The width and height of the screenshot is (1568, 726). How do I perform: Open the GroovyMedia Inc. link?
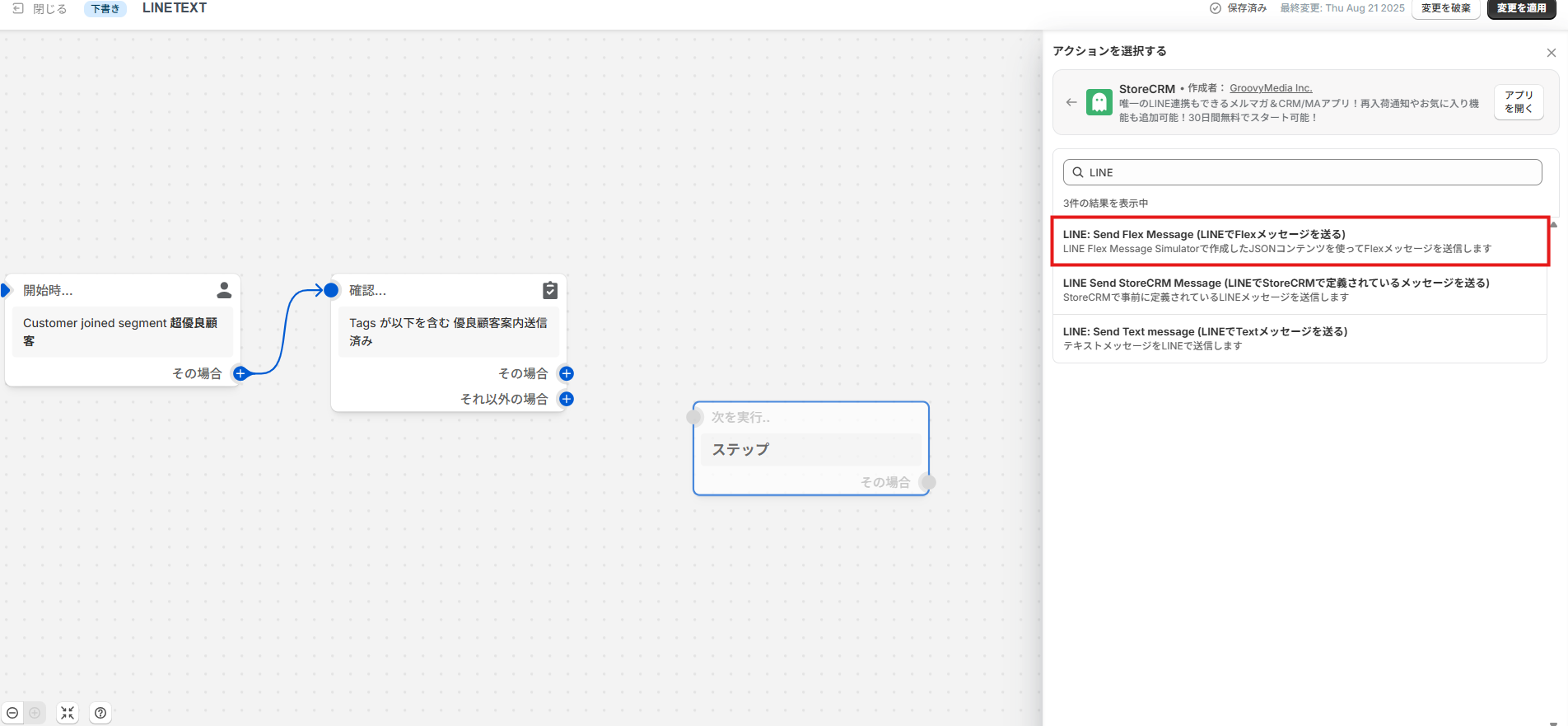(1271, 88)
